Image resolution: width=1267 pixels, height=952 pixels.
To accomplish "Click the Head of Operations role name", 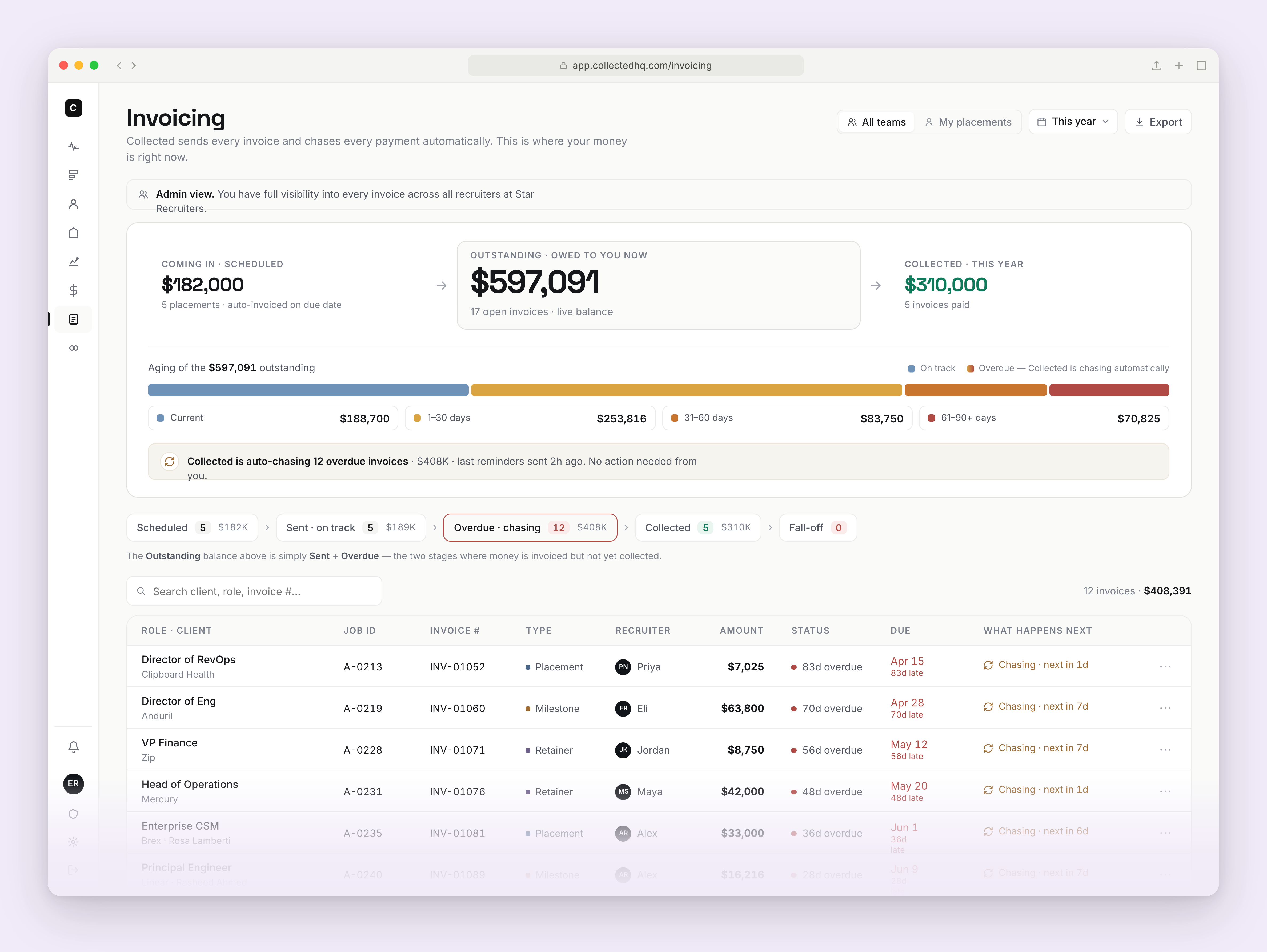I will pos(190,784).
